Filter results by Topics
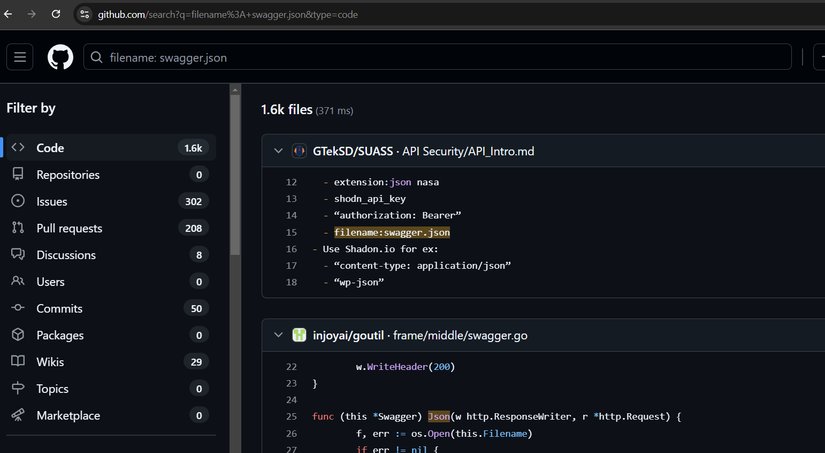The height and width of the screenshot is (453, 825). click(x=109, y=389)
